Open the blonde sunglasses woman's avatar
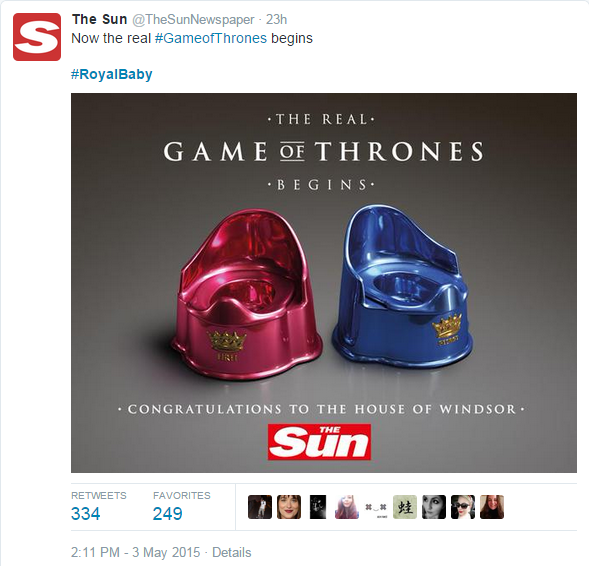Image resolution: width=589 pixels, height=566 pixels. pos(463,507)
